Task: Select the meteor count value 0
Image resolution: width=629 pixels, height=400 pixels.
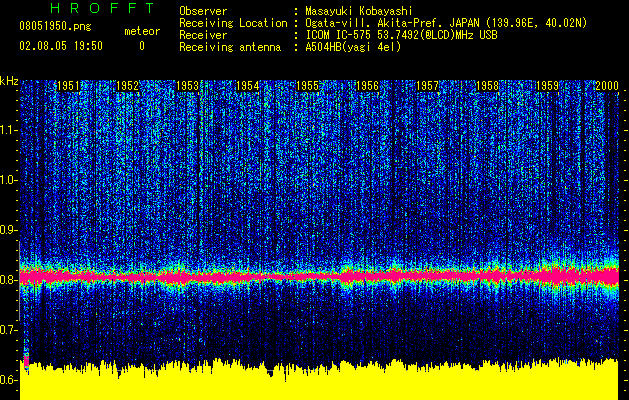Action: [141, 45]
